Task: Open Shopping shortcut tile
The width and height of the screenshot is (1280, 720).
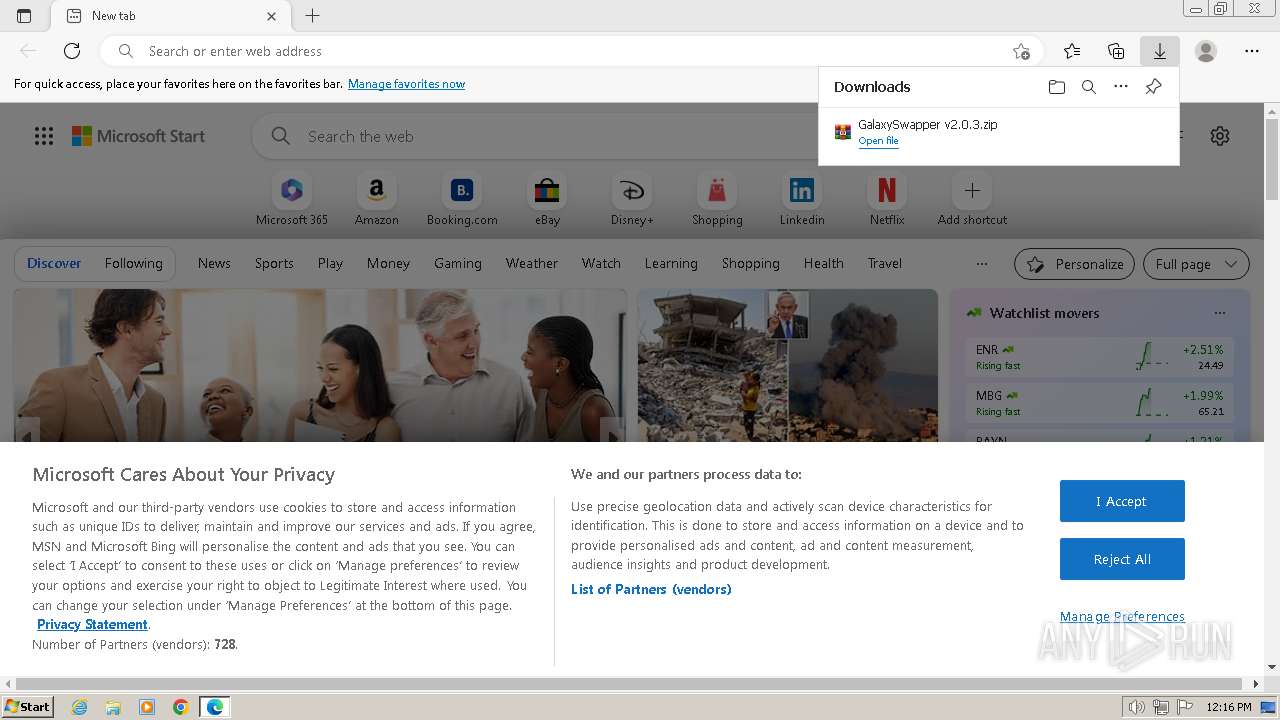Action: (x=717, y=200)
